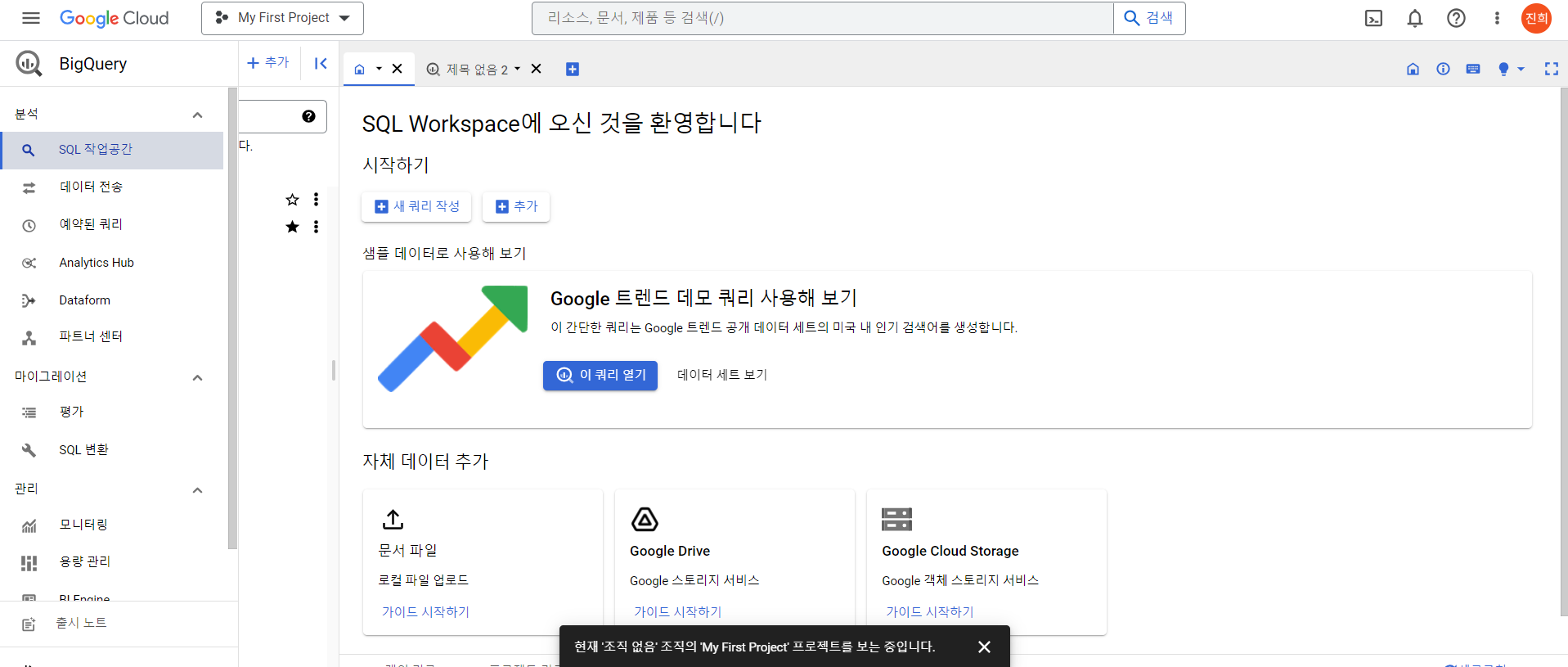Add a new query tab
This screenshot has width=1568, height=667.
(573, 70)
